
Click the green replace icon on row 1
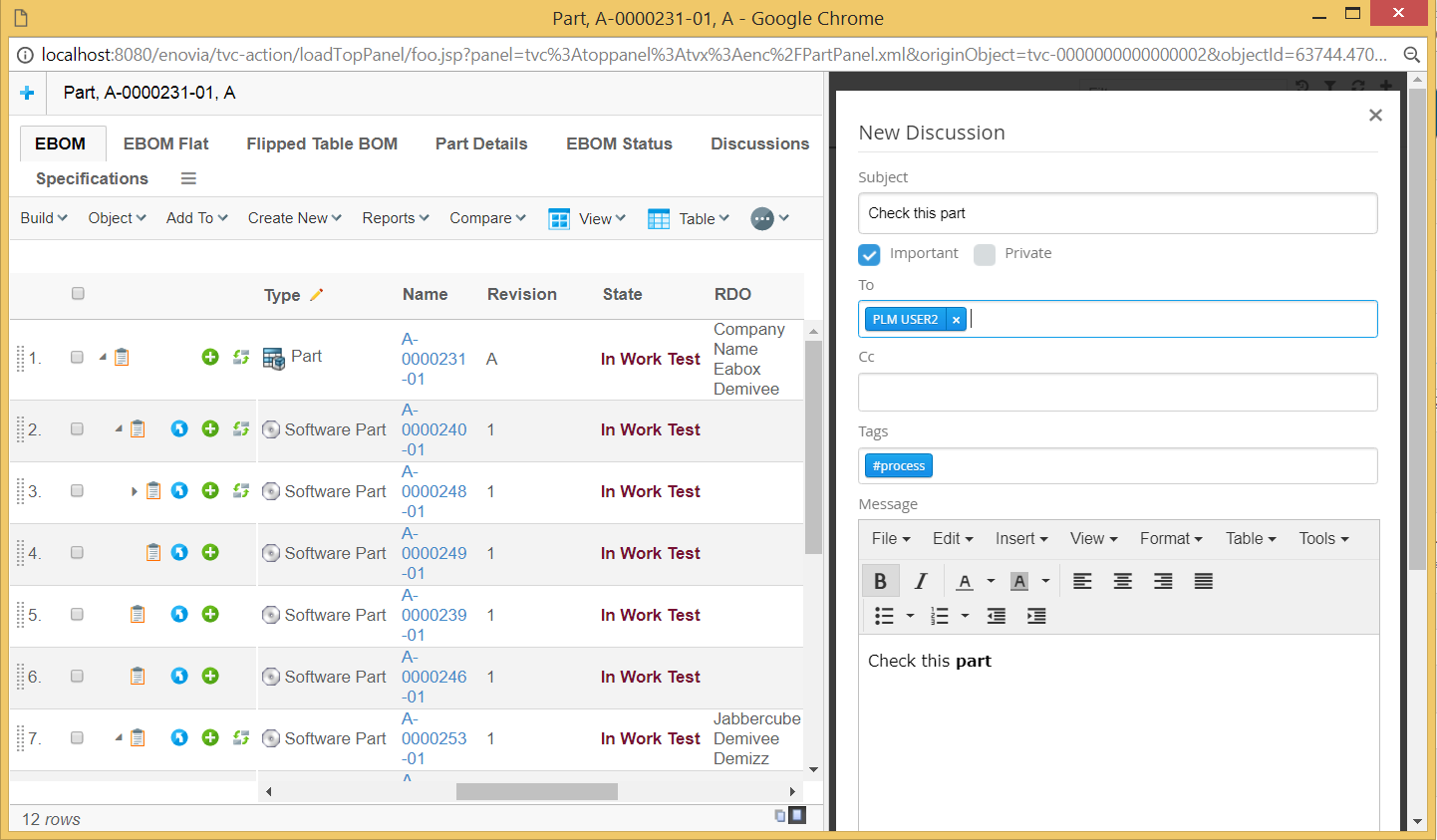pos(240,357)
